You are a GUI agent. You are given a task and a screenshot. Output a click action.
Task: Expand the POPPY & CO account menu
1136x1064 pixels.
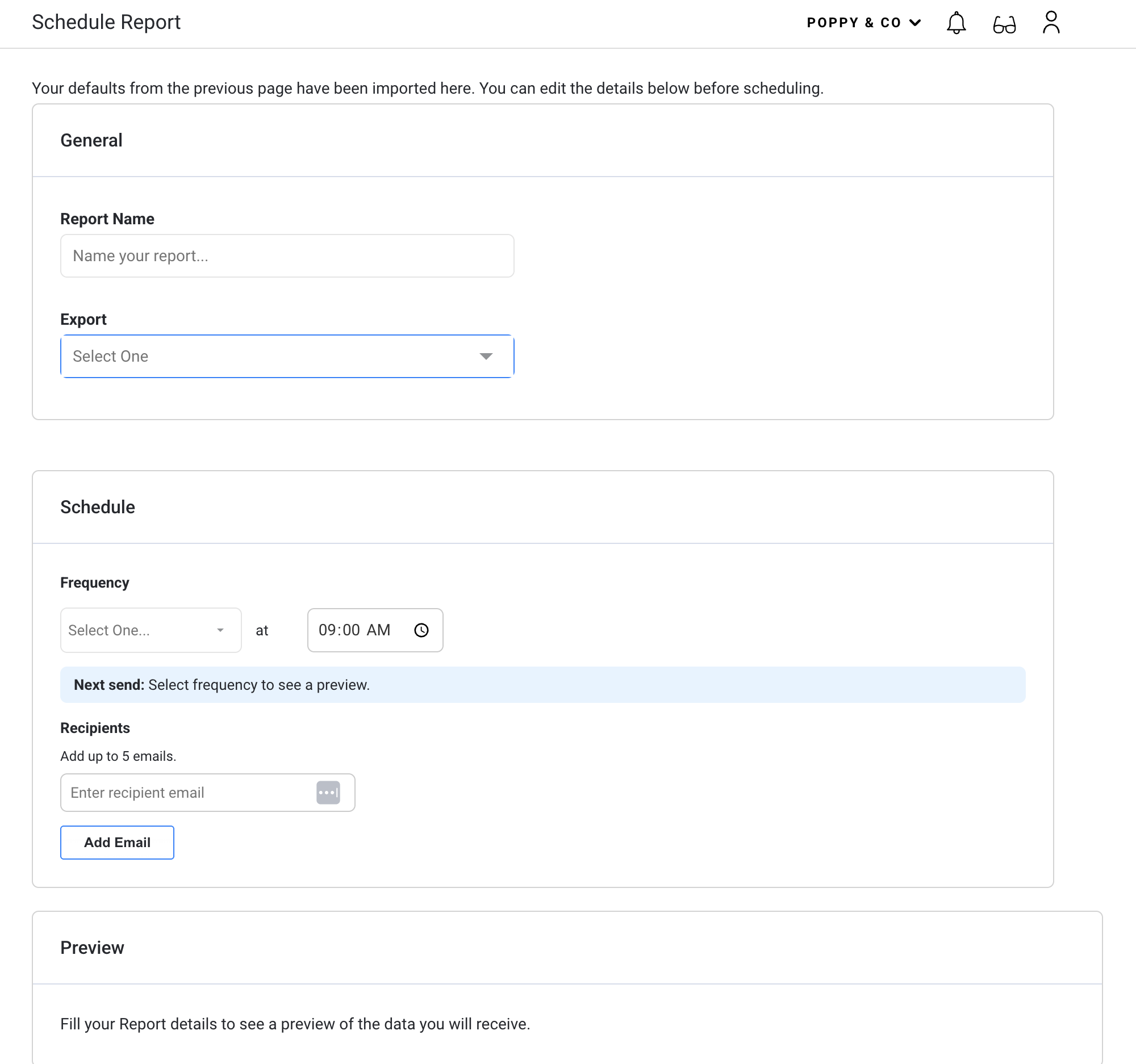(x=853, y=23)
